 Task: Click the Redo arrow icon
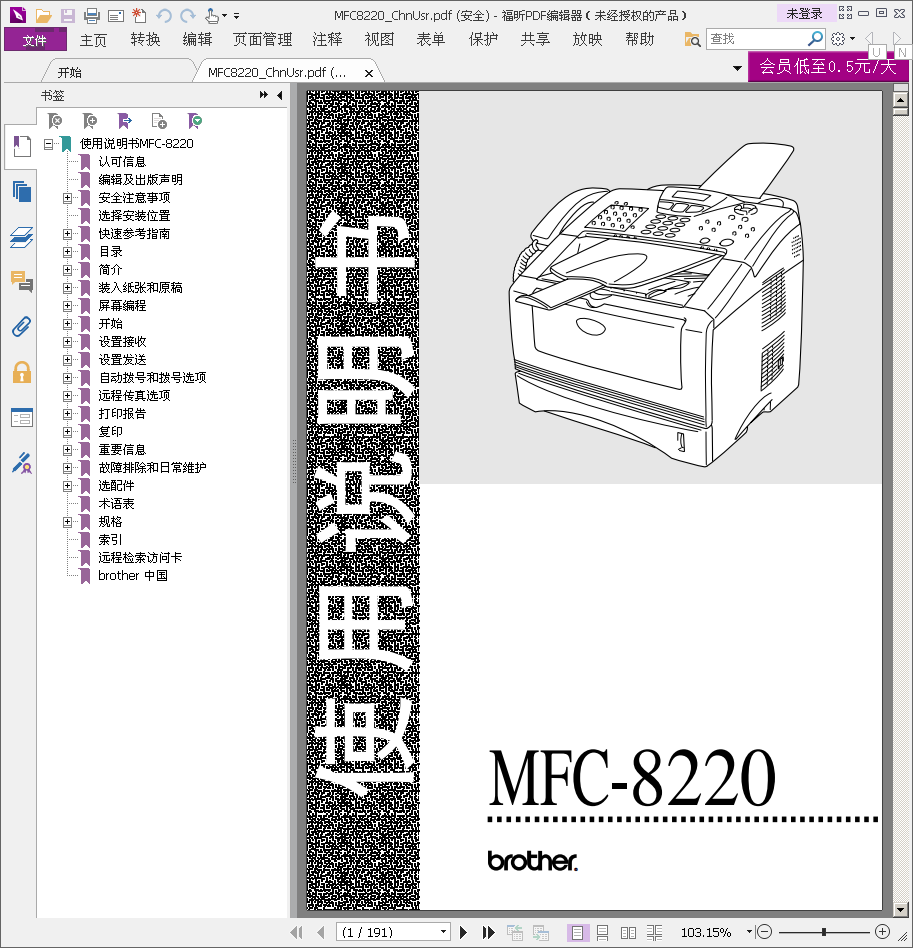(x=188, y=16)
